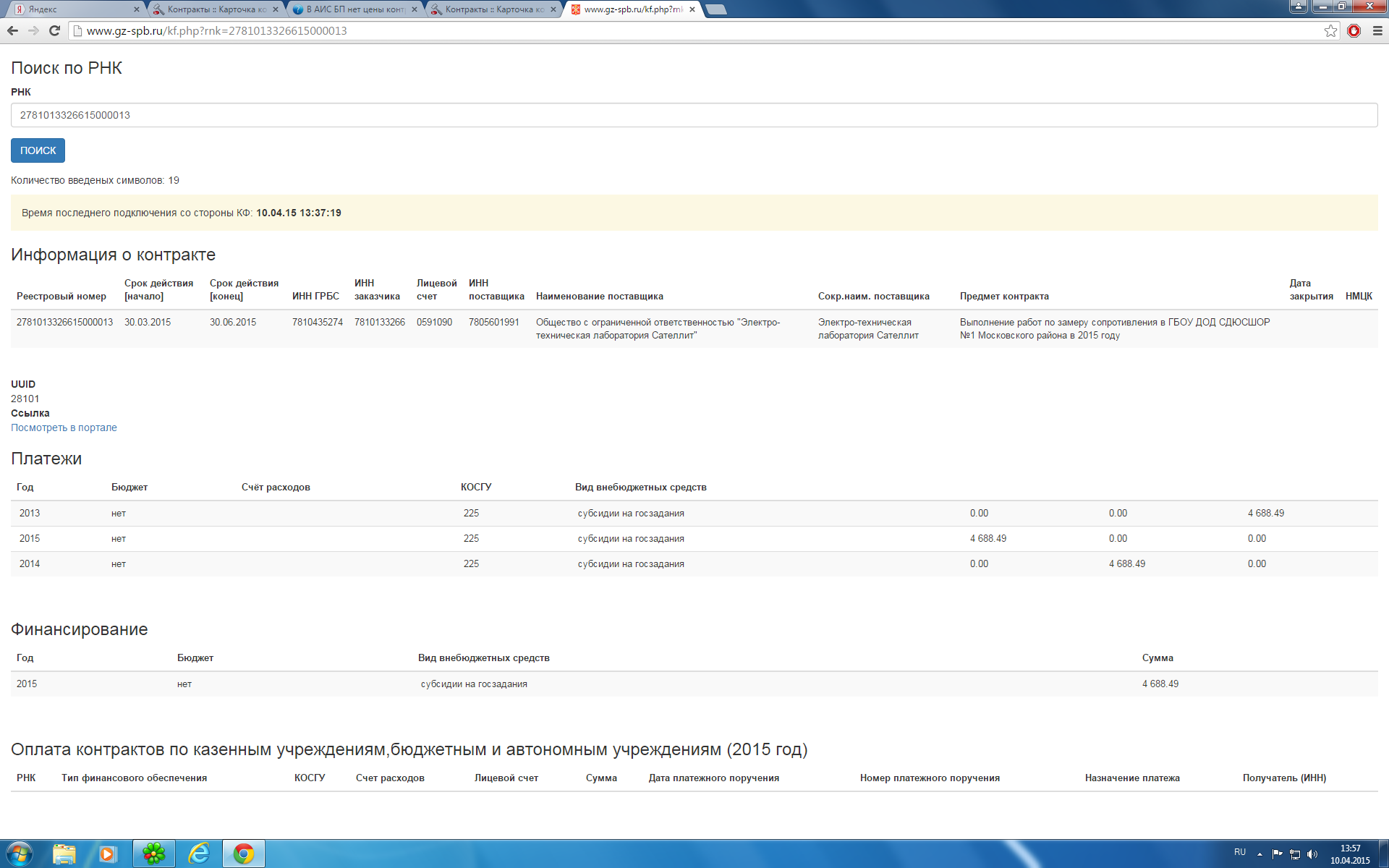Open ICQ flower icon in taskbar
Image resolution: width=1389 pixels, height=868 pixels.
(x=153, y=854)
